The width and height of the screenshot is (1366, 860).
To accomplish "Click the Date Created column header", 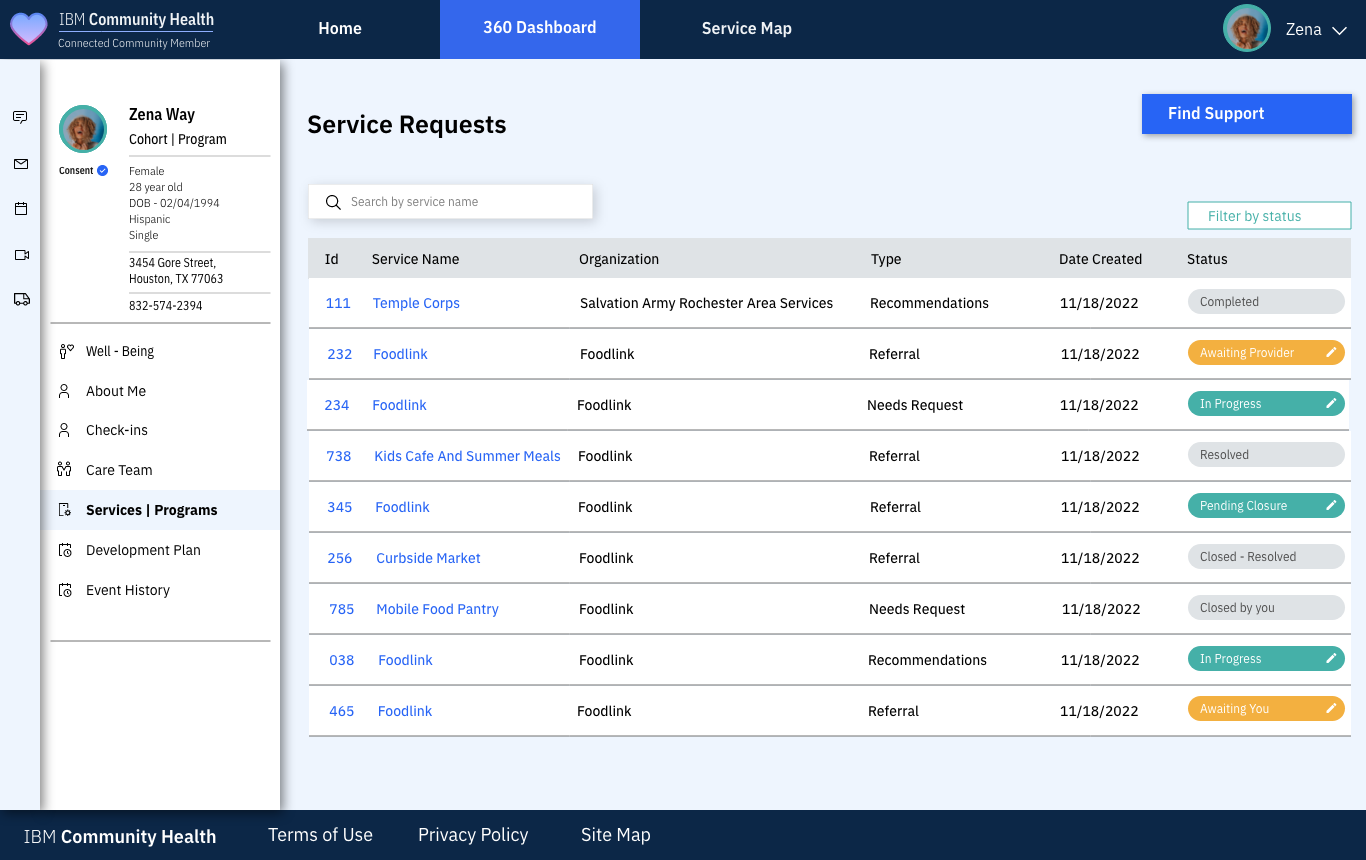I will [1100, 259].
